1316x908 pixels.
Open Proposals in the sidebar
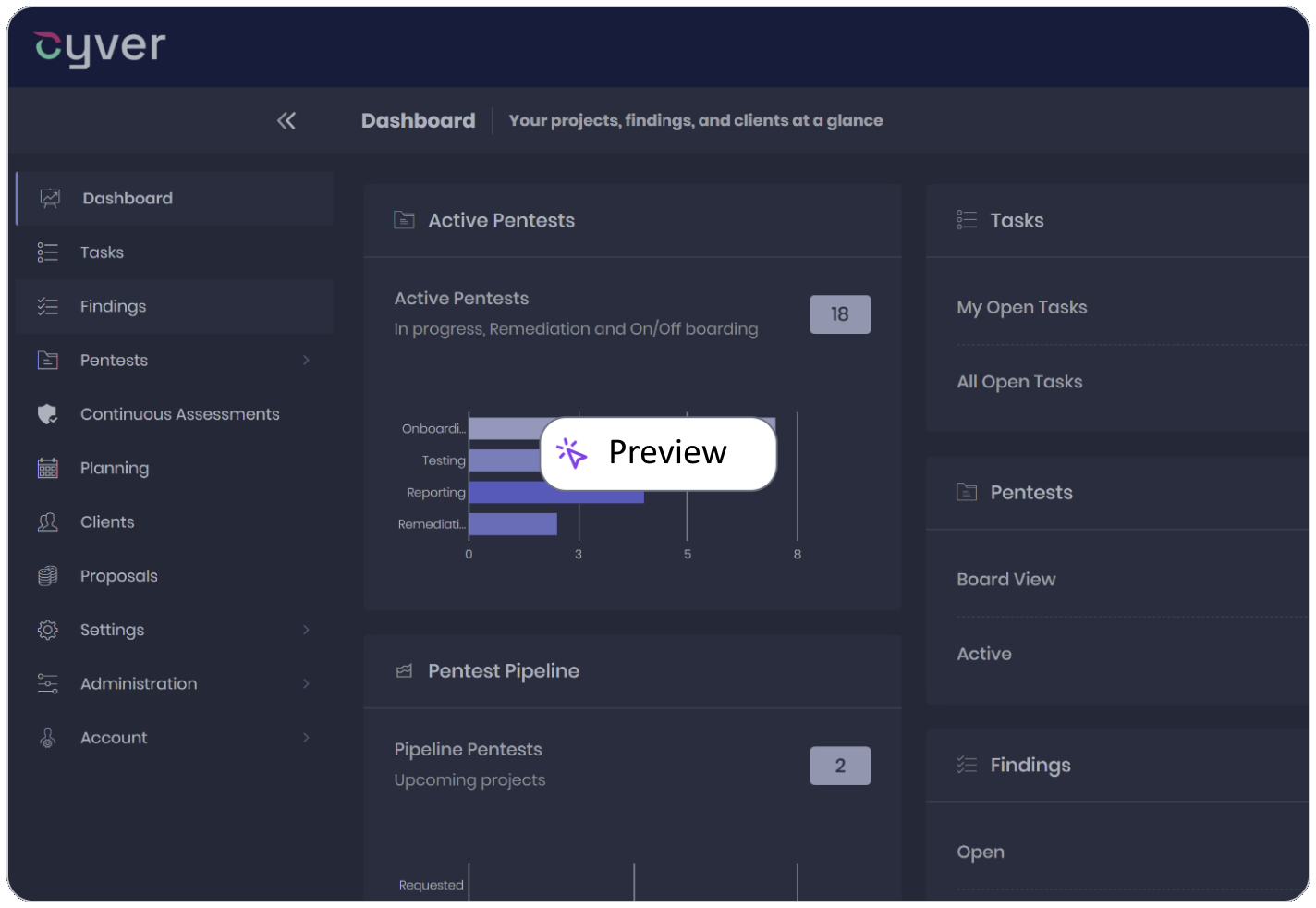[176, 576]
